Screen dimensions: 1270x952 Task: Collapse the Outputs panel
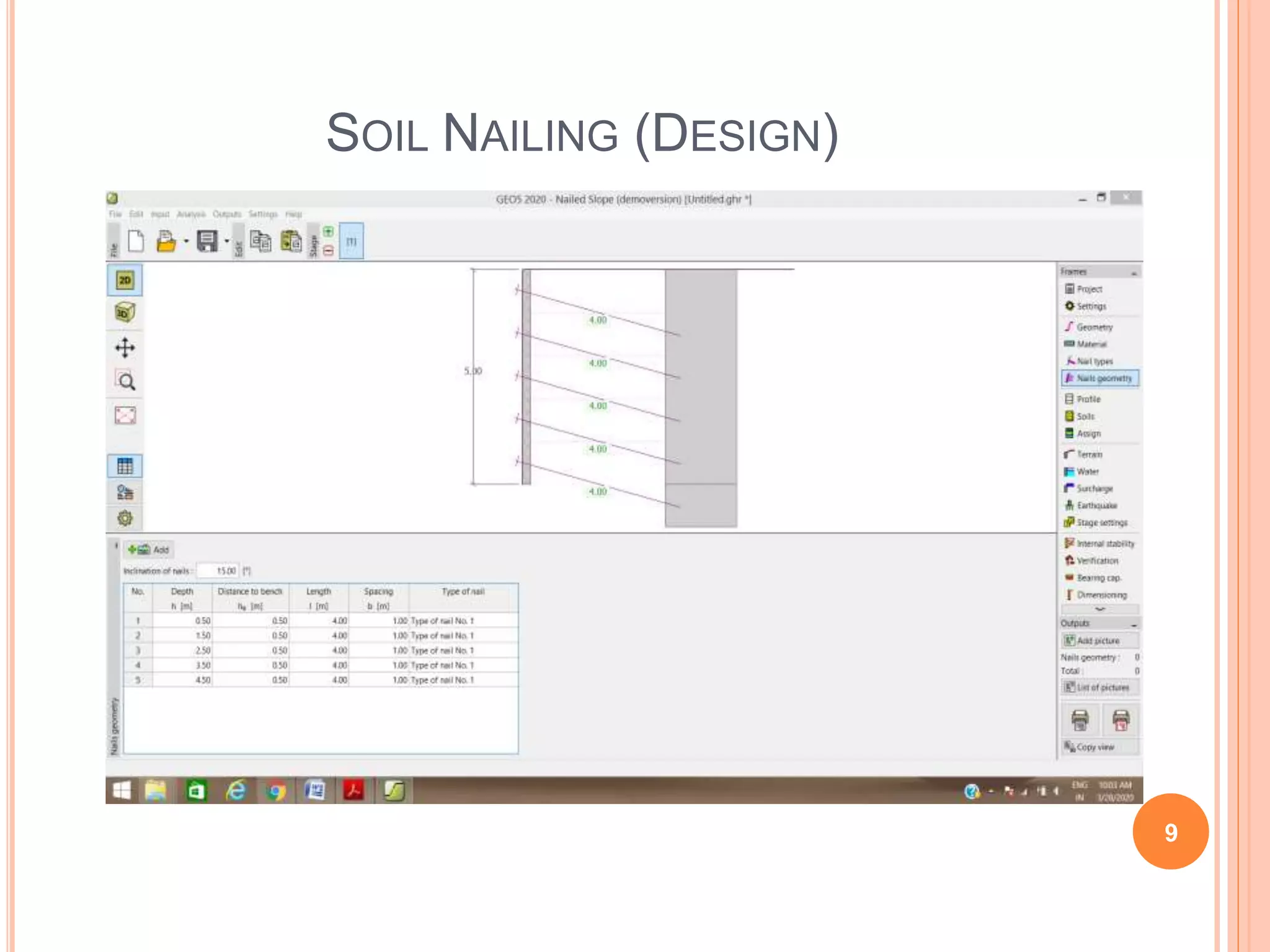pyautogui.click(x=1134, y=624)
